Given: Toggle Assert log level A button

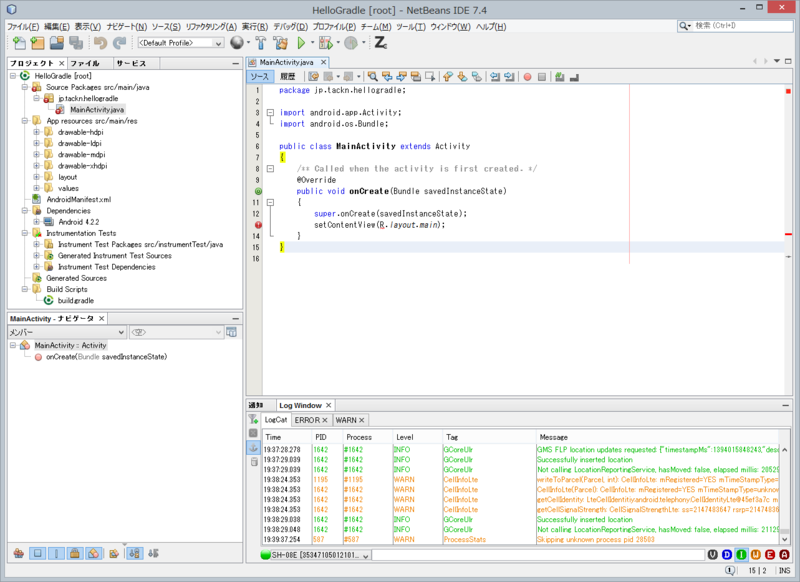Looking at the screenshot, I should pyautogui.click(x=784, y=554).
